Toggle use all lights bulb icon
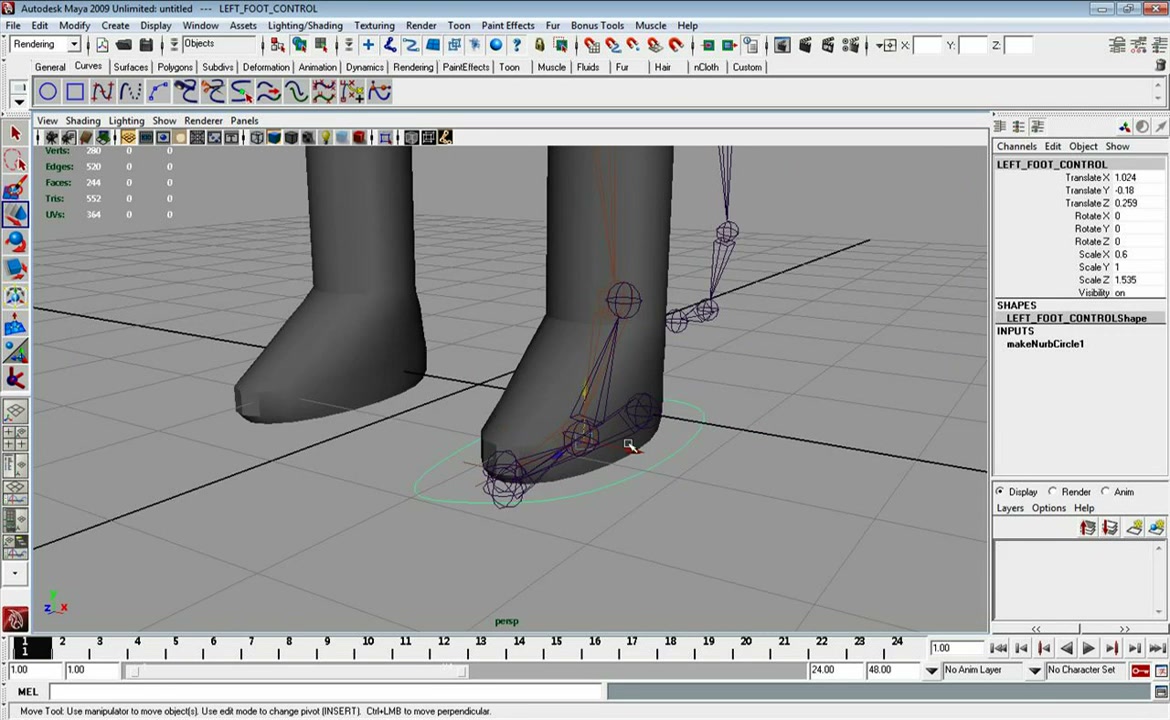The image size is (1170, 720). pos(325,137)
